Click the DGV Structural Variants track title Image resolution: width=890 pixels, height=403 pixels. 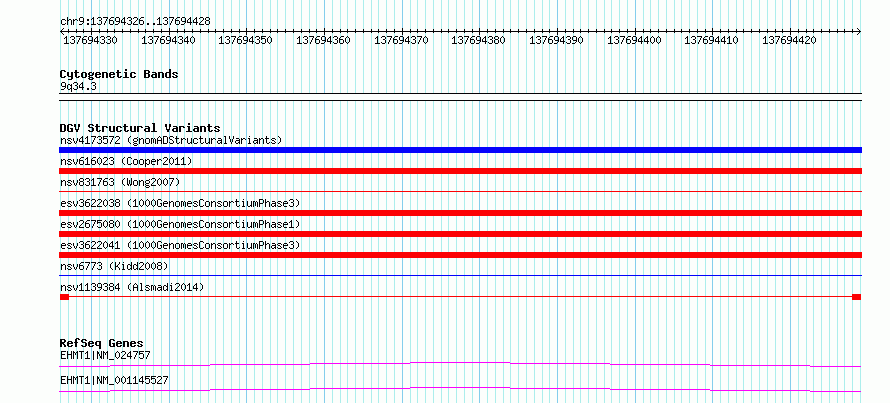[140, 128]
